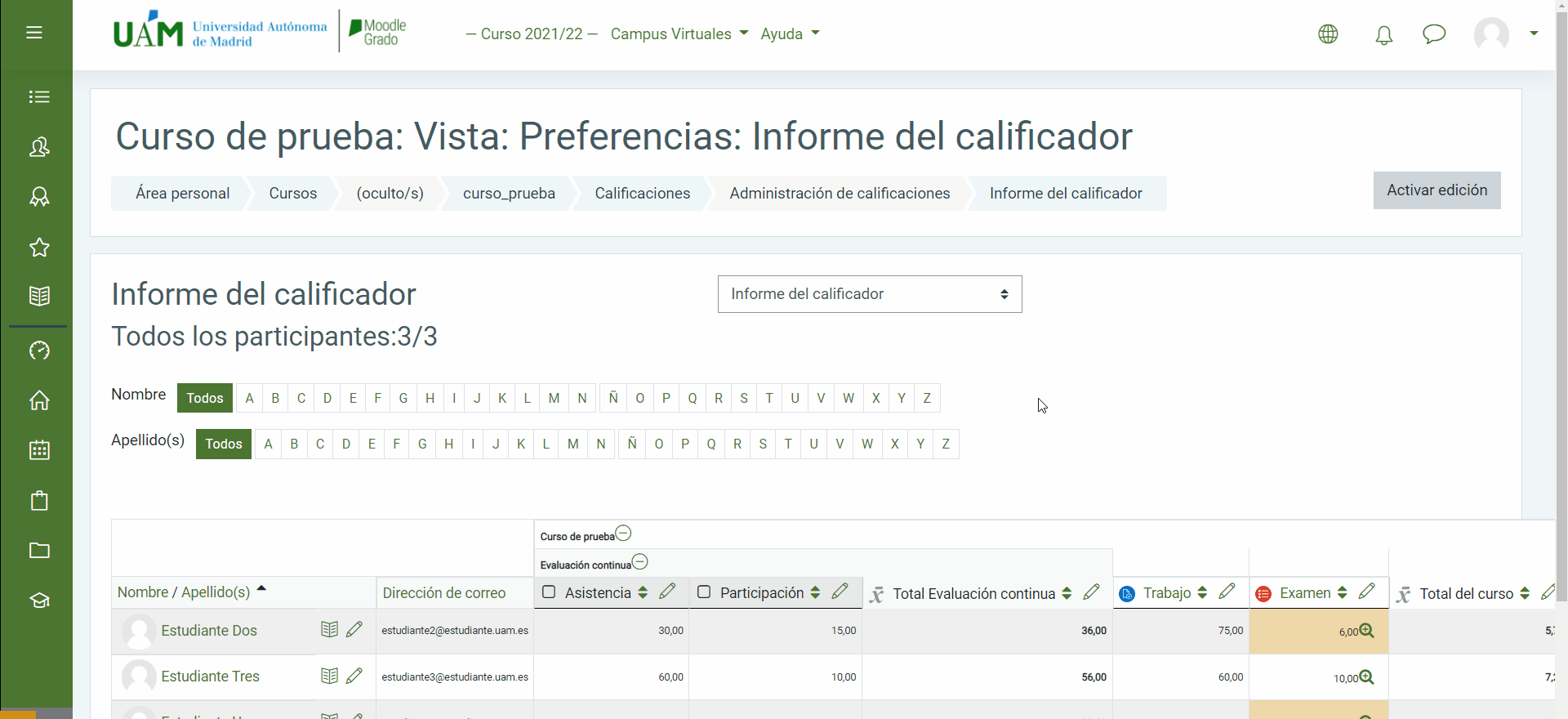Open the messages speech bubble icon
This screenshot has height=719, width=1568.
click(1433, 34)
